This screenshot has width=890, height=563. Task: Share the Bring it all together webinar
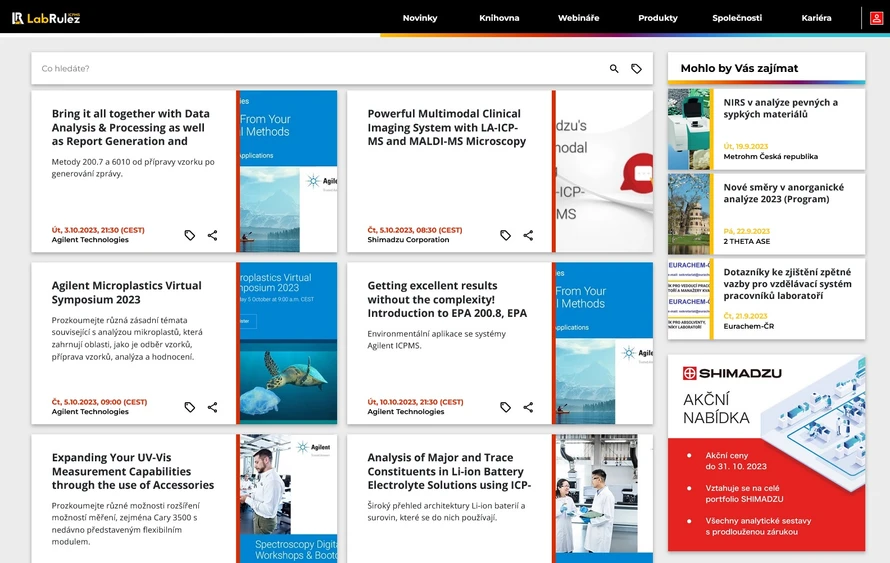tap(212, 235)
